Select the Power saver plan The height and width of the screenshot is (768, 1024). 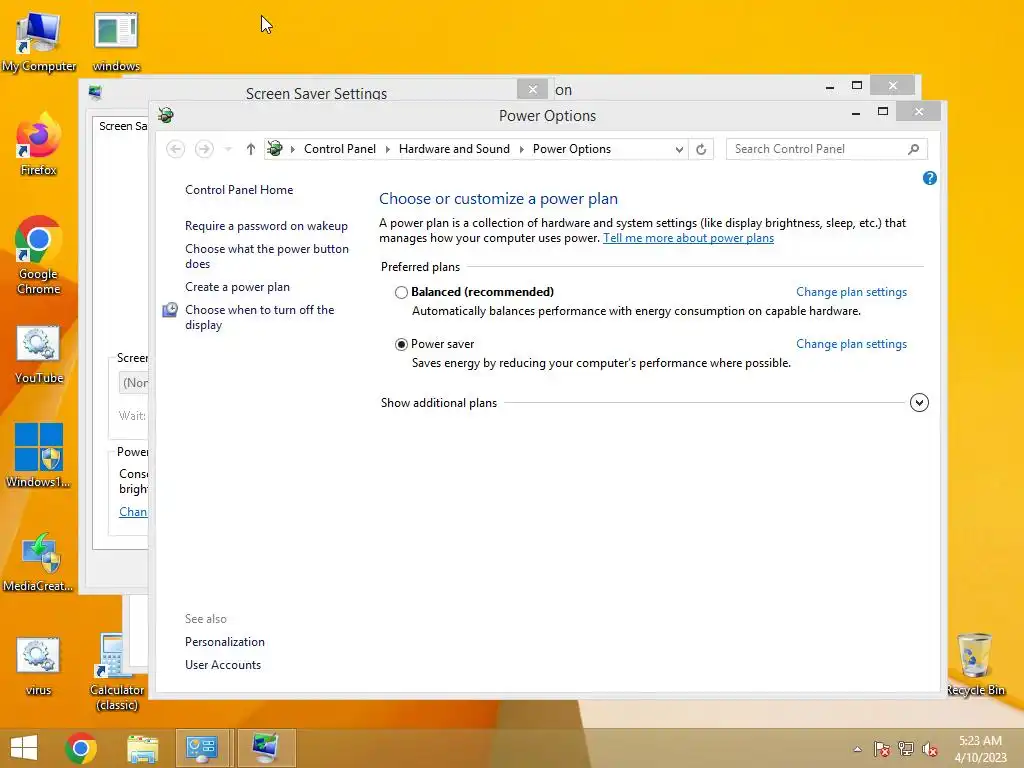[x=401, y=344]
